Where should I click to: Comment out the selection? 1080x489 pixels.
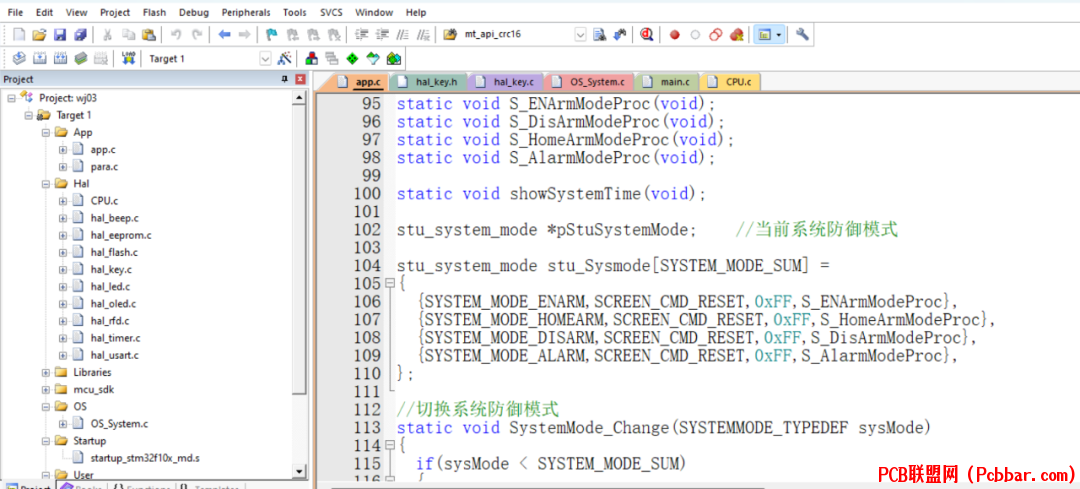coord(404,34)
